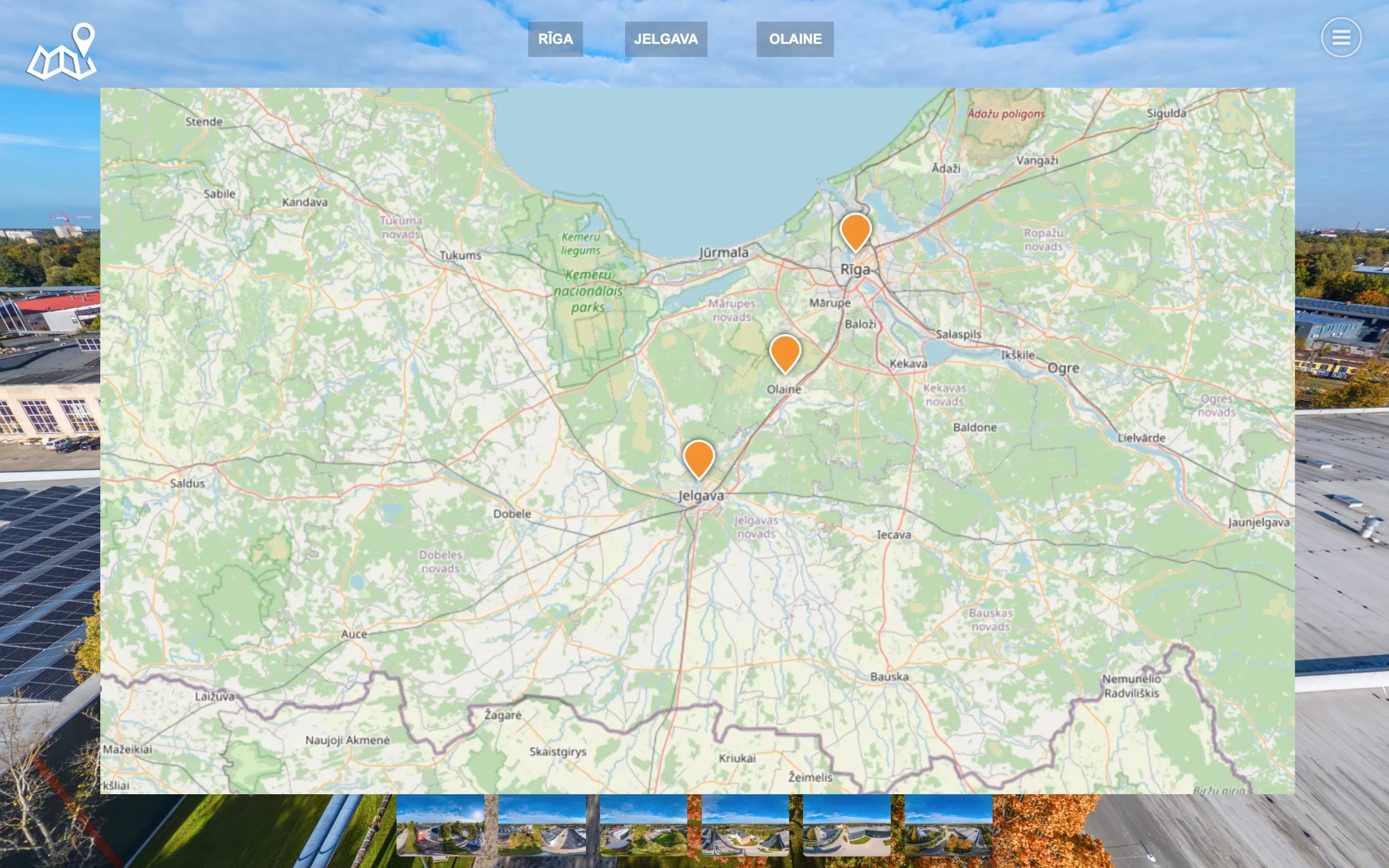Open the sixth panorama thumbnail

click(x=948, y=825)
